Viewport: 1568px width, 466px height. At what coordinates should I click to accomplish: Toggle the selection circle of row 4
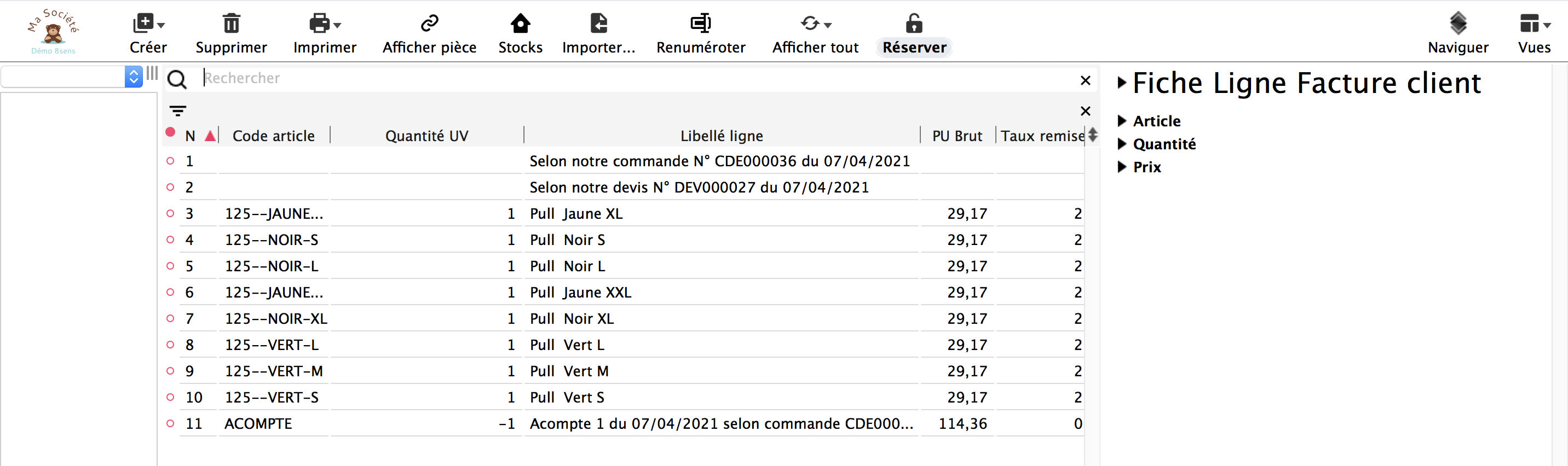point(170,239)
